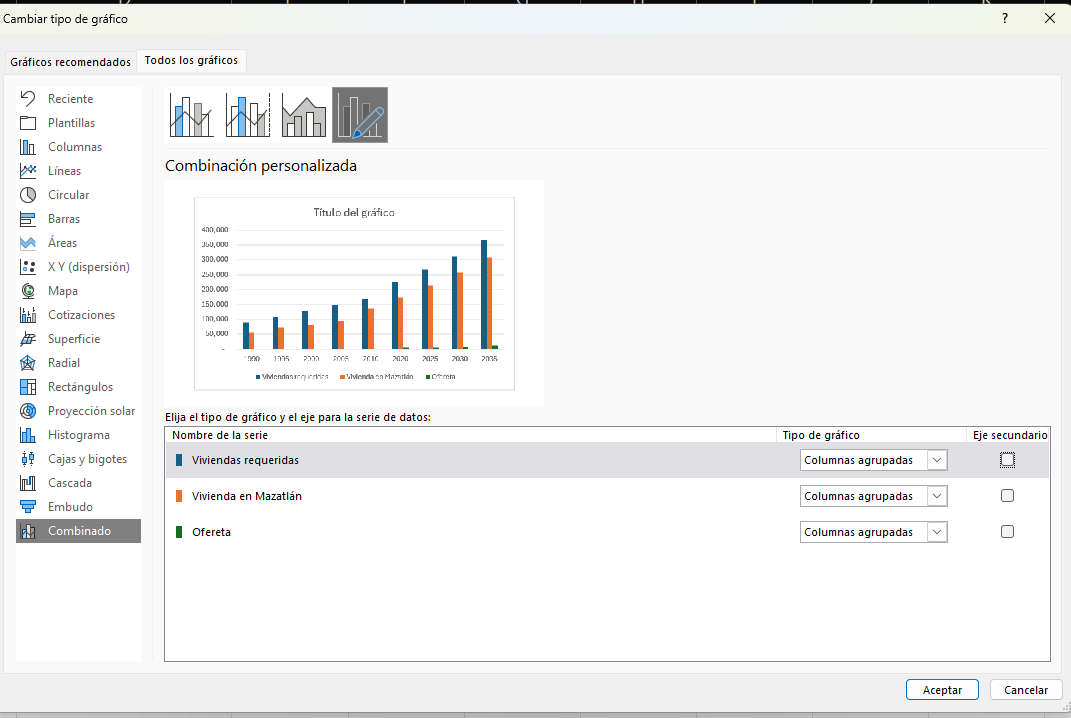Open the Circular chart category
The width and height of the screenshot is (1071, 718).
click(x=68, y=195)
